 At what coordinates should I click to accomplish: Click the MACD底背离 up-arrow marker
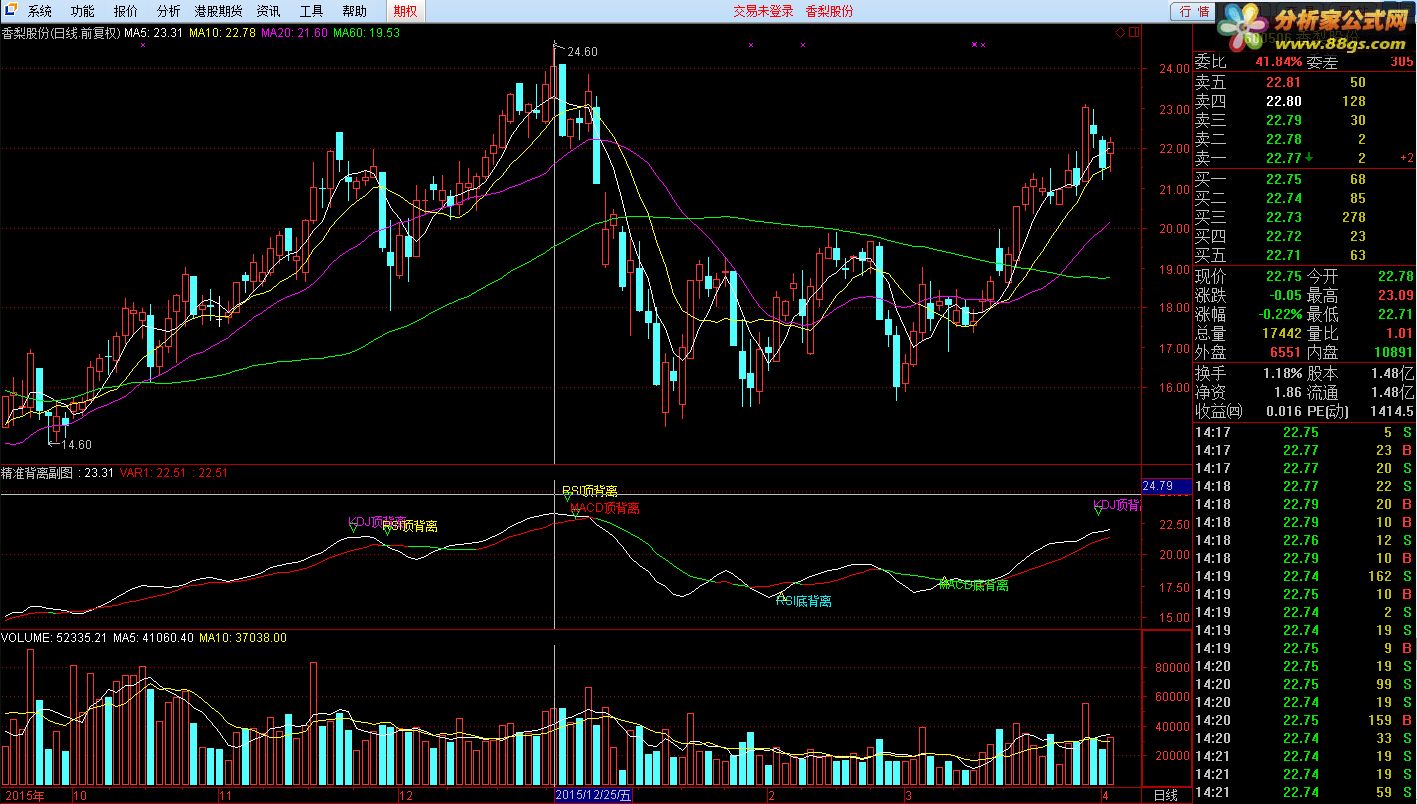943,580
